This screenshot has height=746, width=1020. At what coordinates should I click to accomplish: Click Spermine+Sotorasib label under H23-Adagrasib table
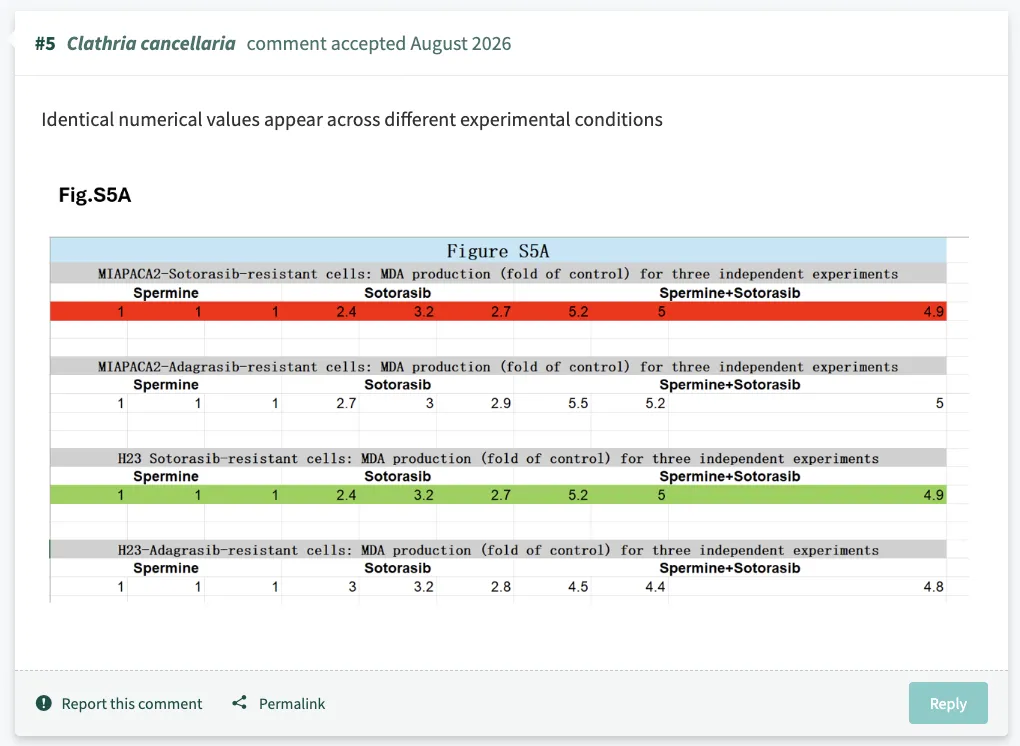729,568
